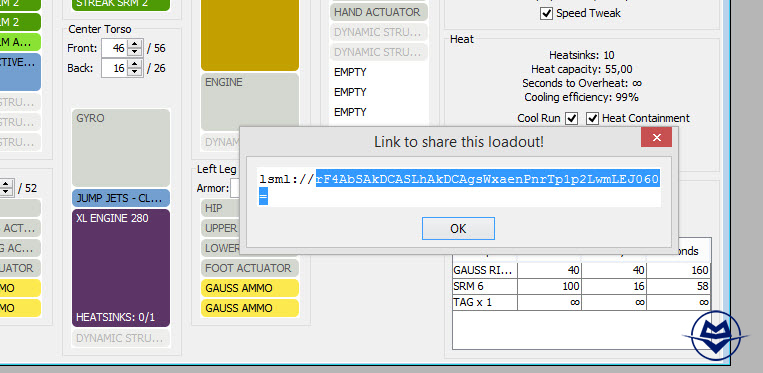Click the SRM 6 weapon table row
This screenshot has height=373, width=763.
(x=581, y=286)
